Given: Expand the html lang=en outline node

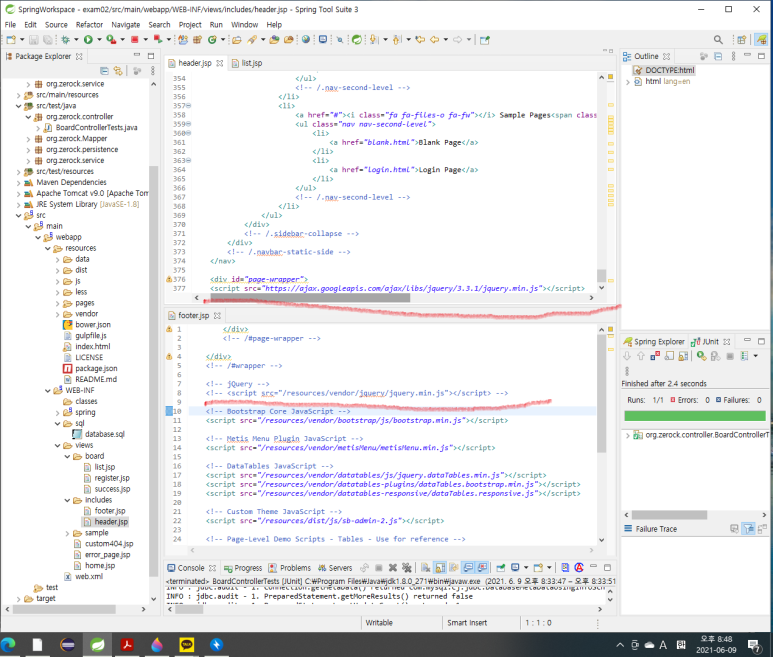Looking at the screenshot, I should tap(628, 82).
